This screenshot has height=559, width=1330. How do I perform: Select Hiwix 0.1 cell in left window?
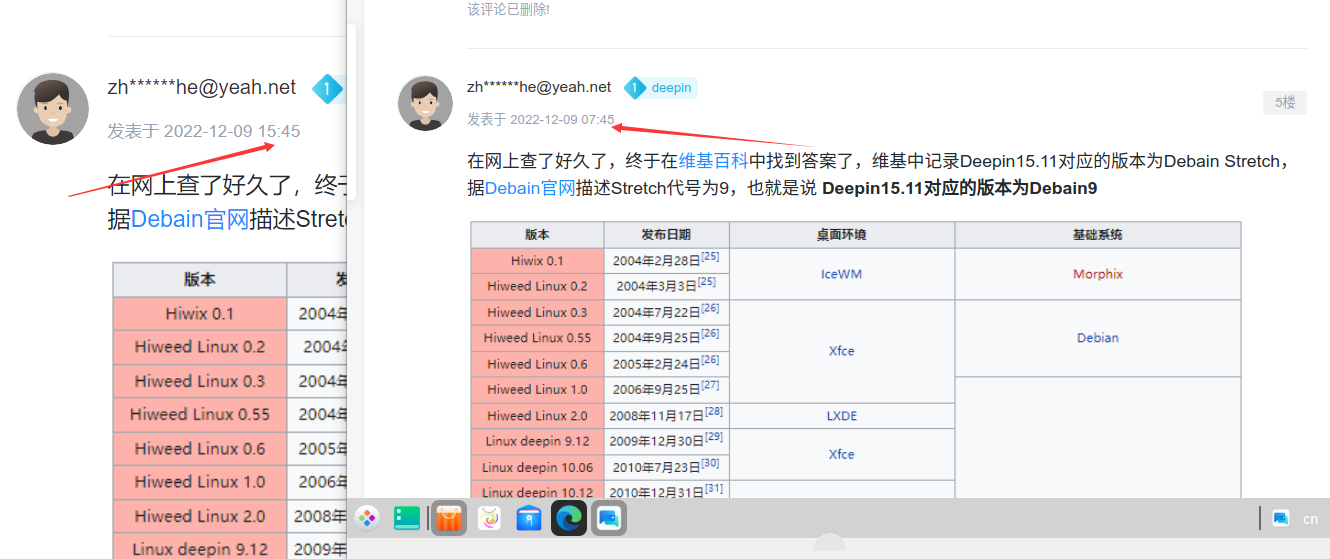coord(200,314)
